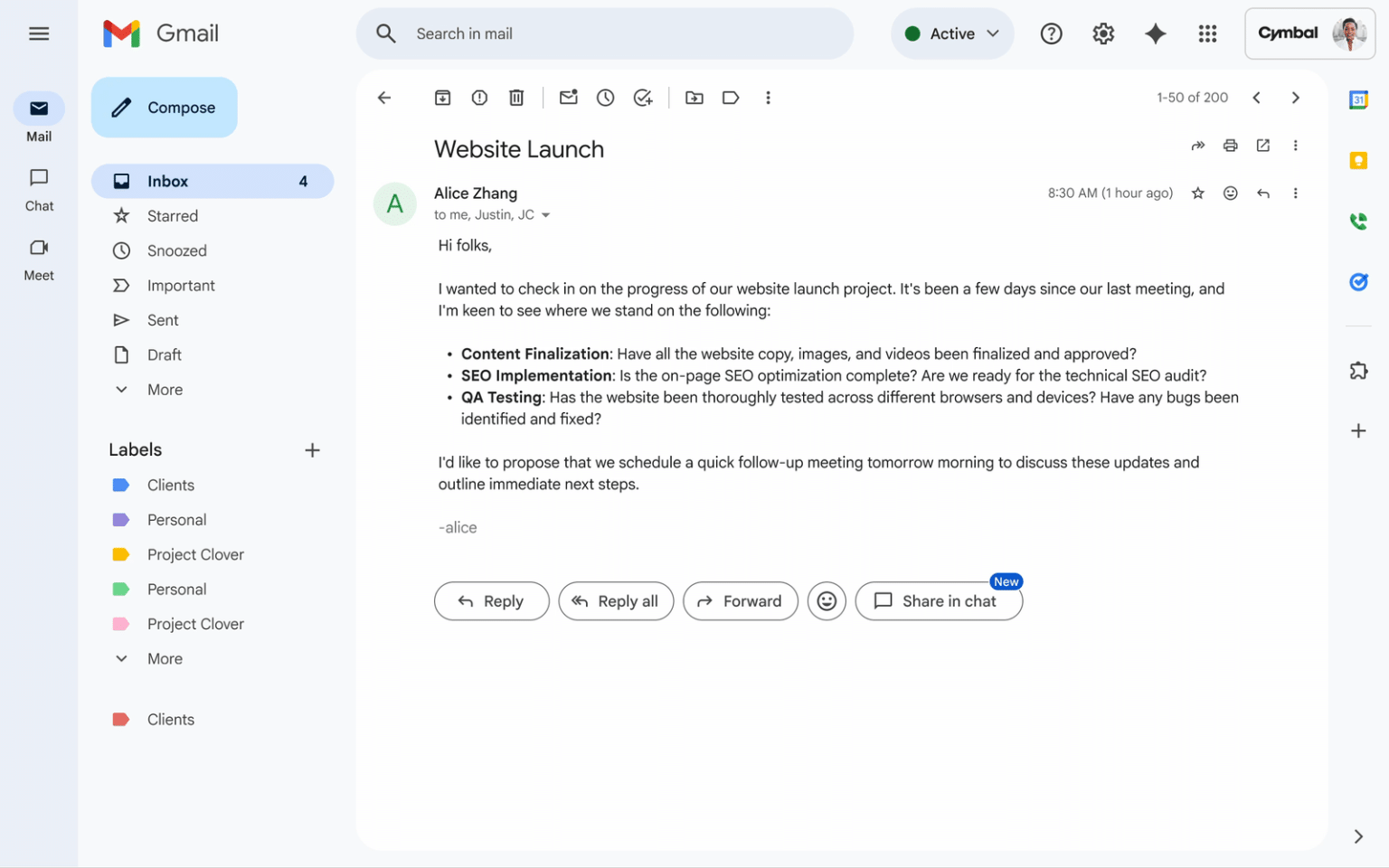Star Alice Zhang's message
The image size is (1389, 868).
[1198, 193]
